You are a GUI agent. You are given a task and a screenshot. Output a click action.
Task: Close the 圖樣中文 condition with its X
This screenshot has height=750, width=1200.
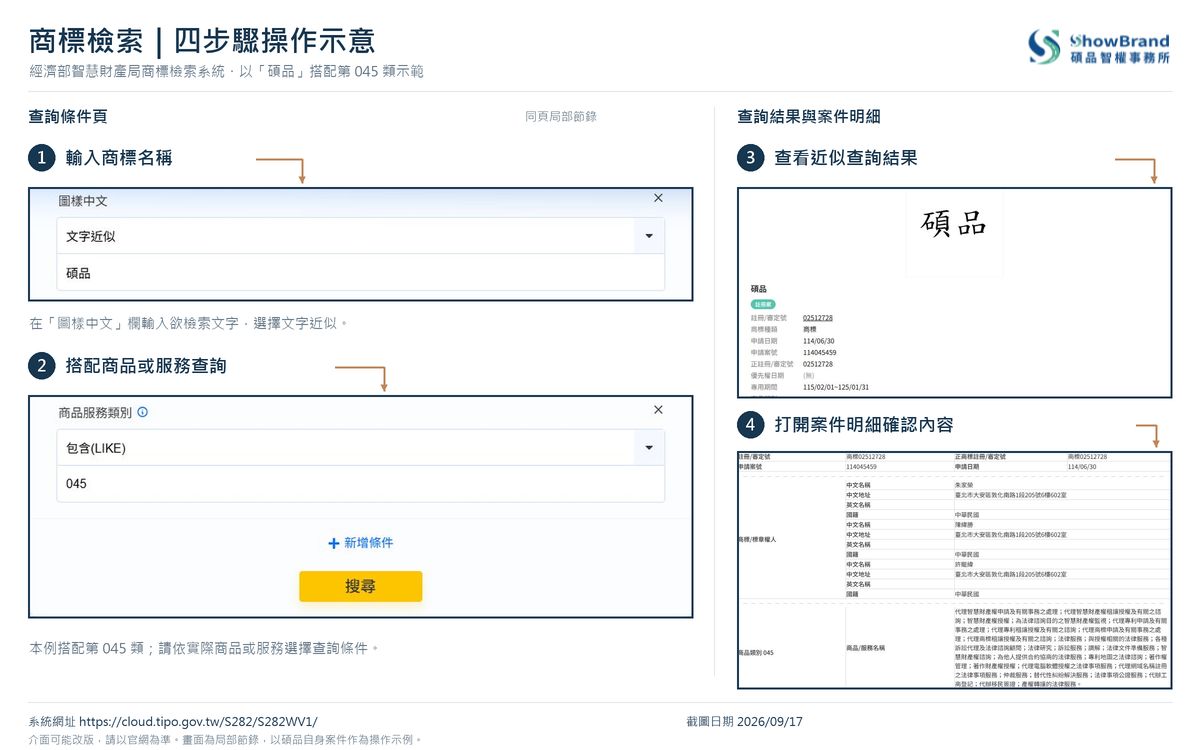pyautogui.click(x=658, y=198)
